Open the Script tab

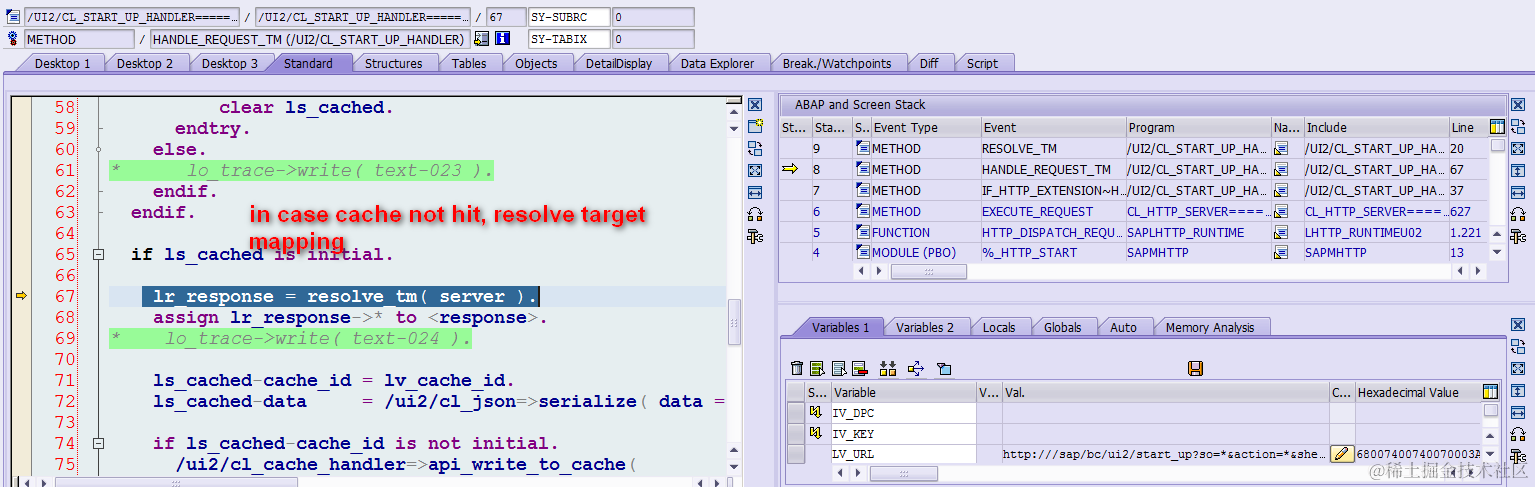click(x=982, y=63)
